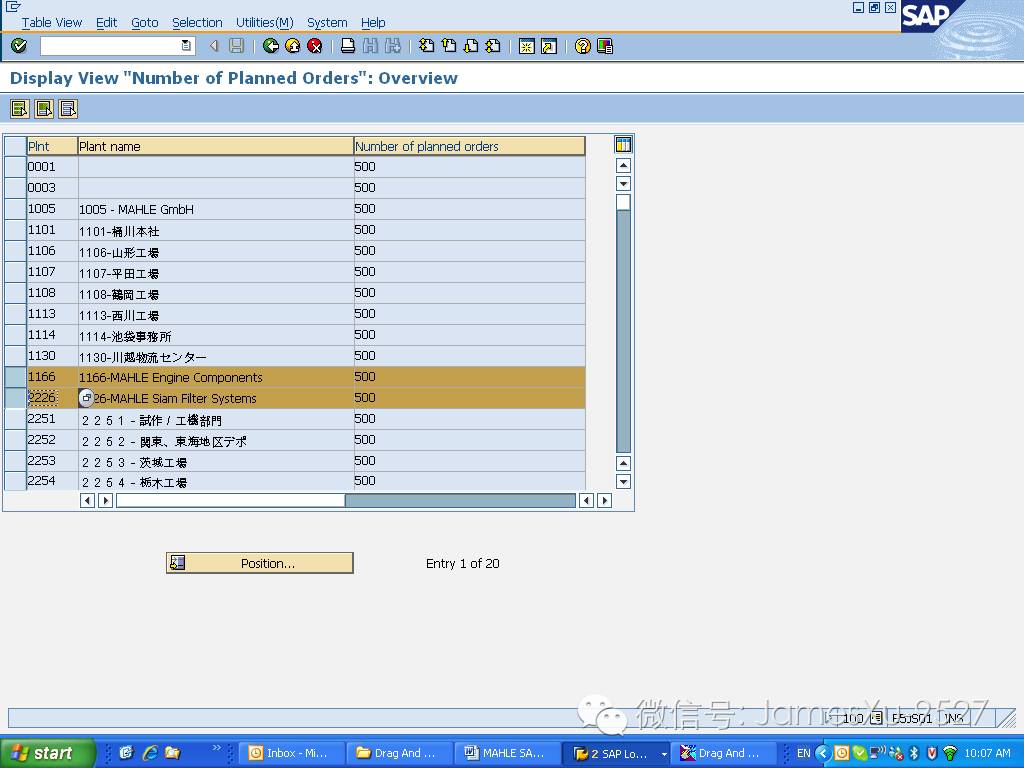This screenshot has height=768, width=1024.
Task: Click the plant number 2254 cell
Action: click(52, 481)
